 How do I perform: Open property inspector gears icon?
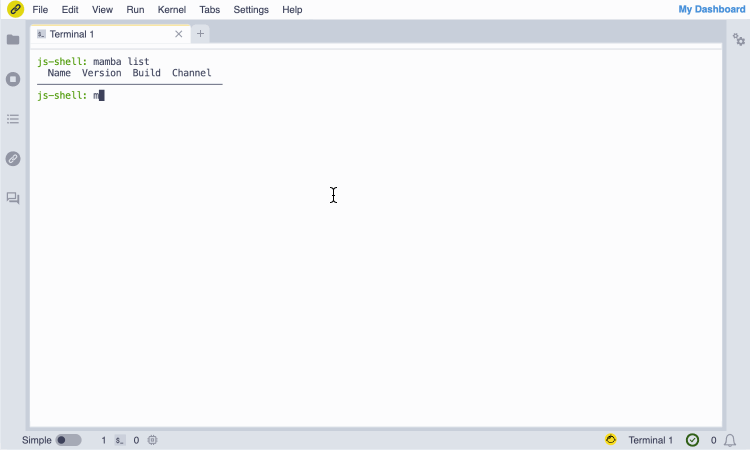[x=739, y=40]
